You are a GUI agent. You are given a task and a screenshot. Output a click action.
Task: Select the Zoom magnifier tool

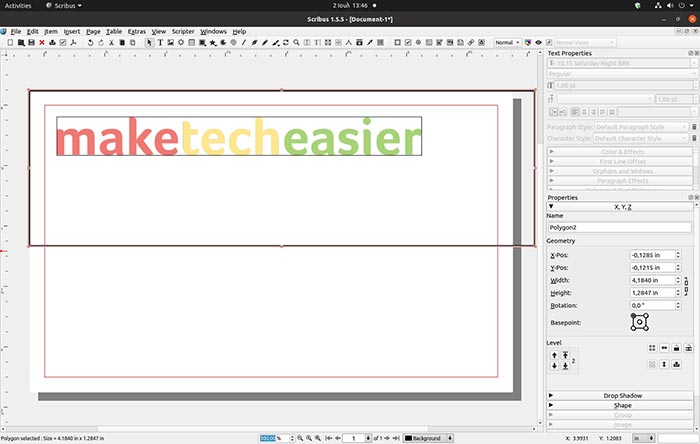296,42
